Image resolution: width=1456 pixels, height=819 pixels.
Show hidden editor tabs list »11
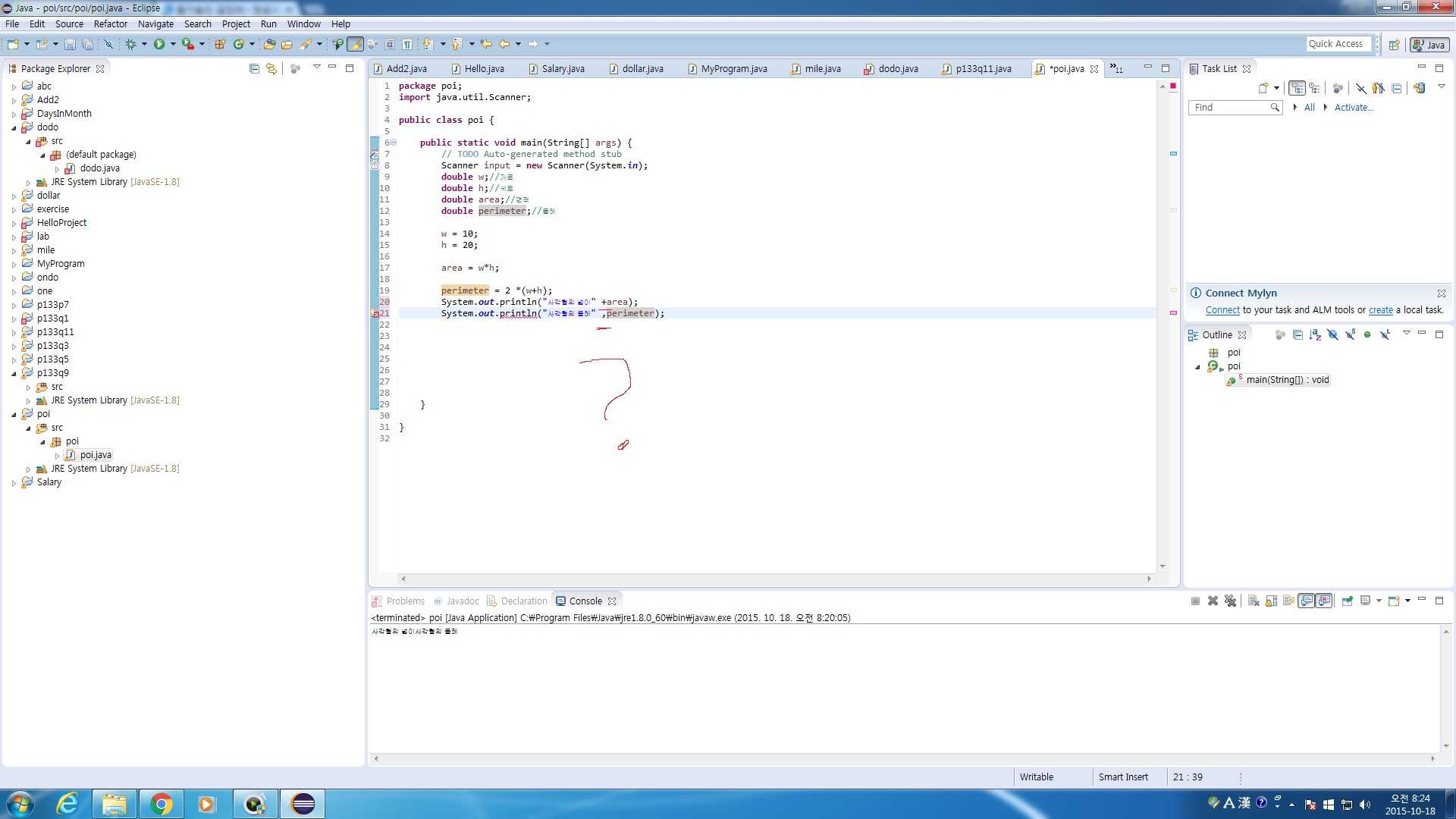[1116, 68]
